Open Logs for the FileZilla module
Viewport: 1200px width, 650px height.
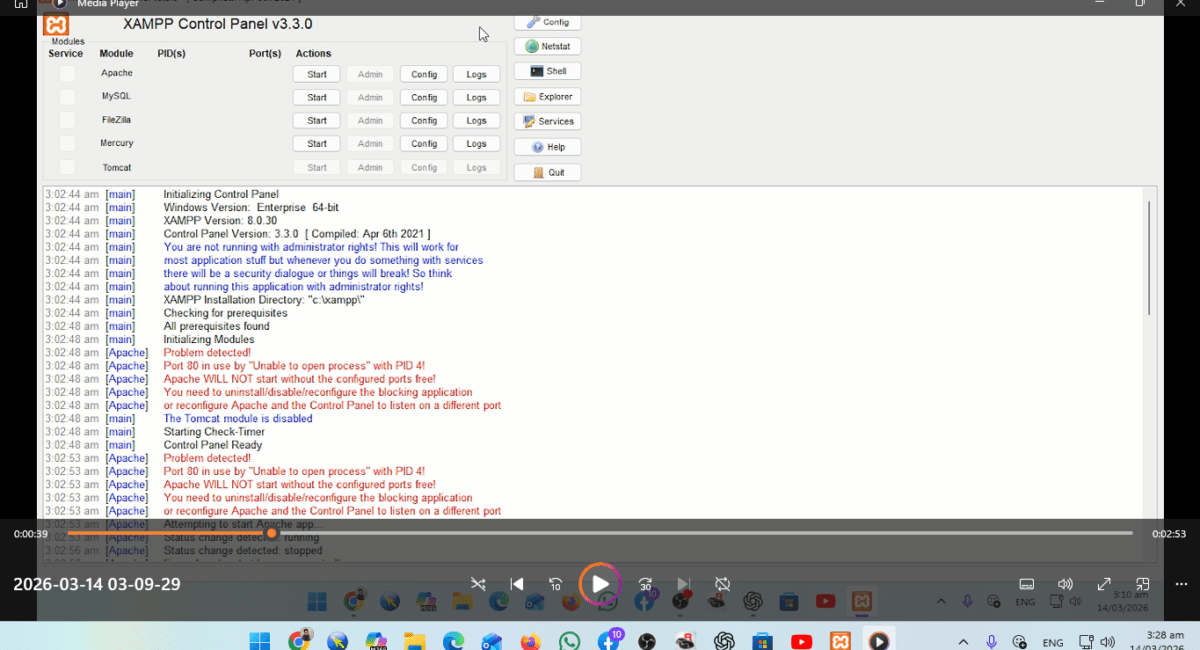pyautogui.click(x=477, y=120)
